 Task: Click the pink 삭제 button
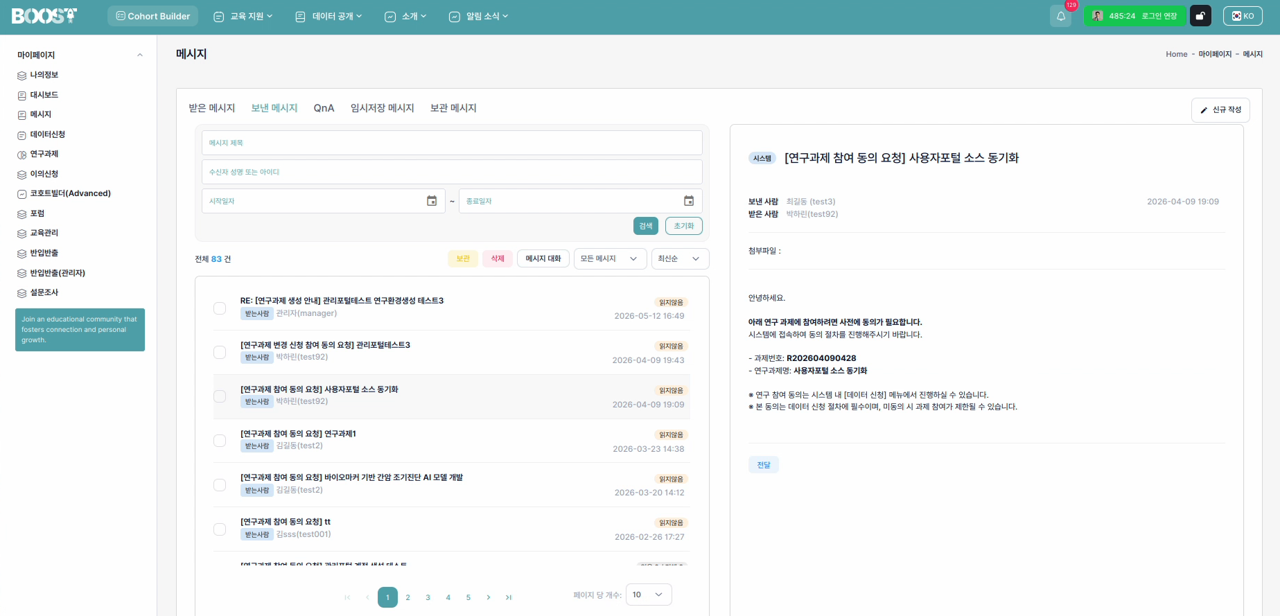[x=498, y=259]
